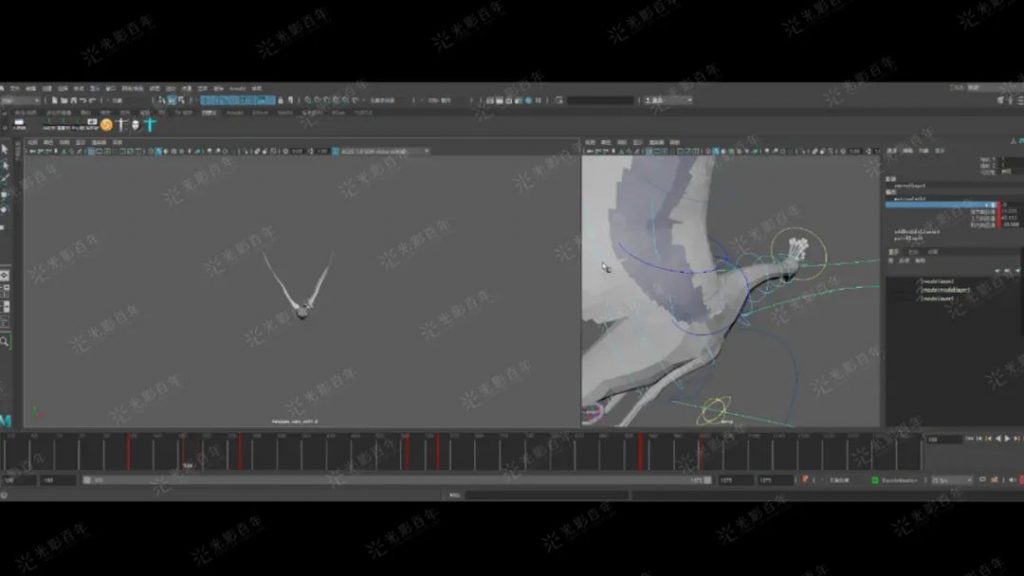The image size is (1024, 576).
Task: Open the frame rate fps dropdown
Action: [953, 481]
